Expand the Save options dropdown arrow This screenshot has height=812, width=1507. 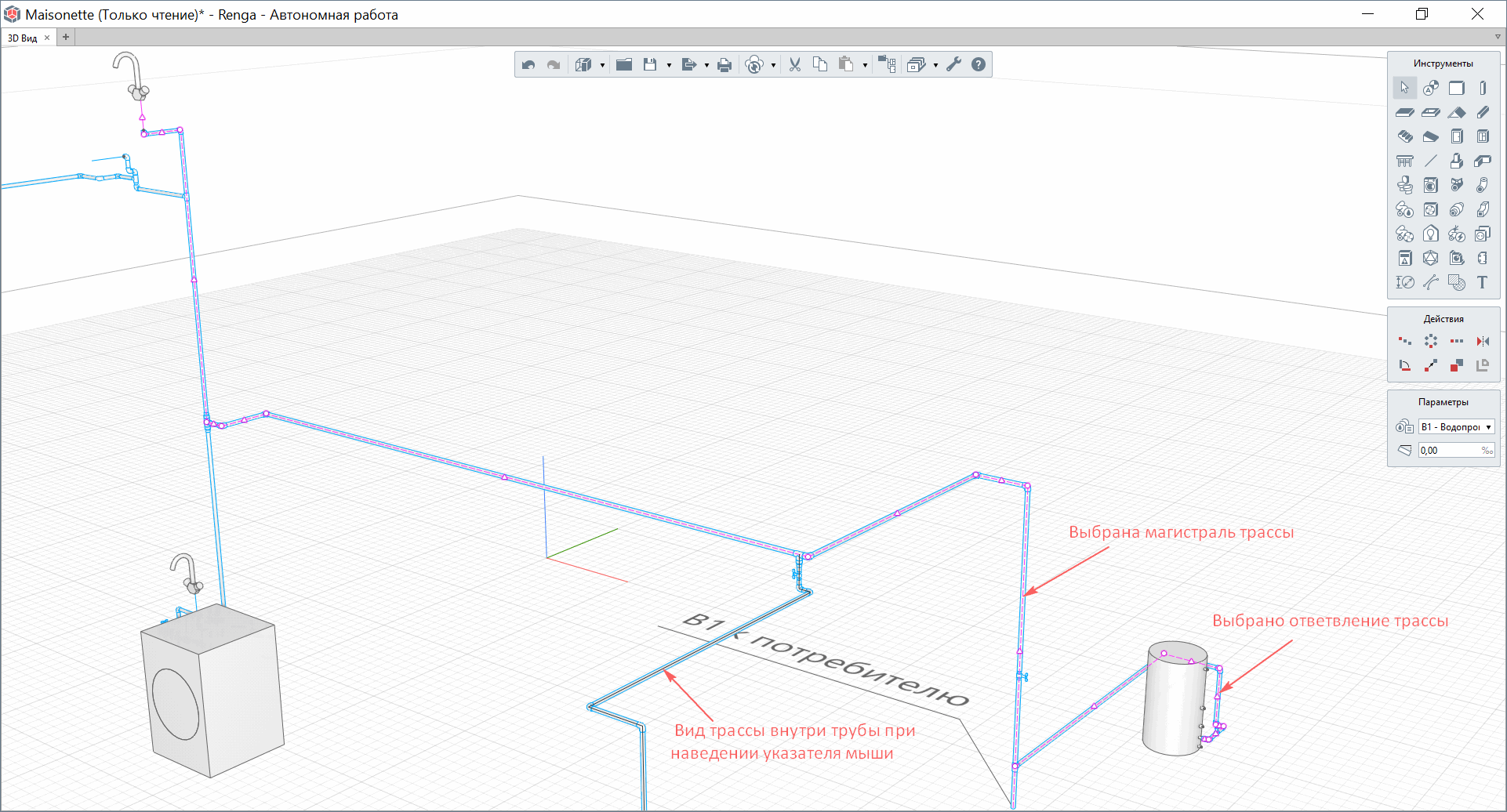tap(669, 65)
